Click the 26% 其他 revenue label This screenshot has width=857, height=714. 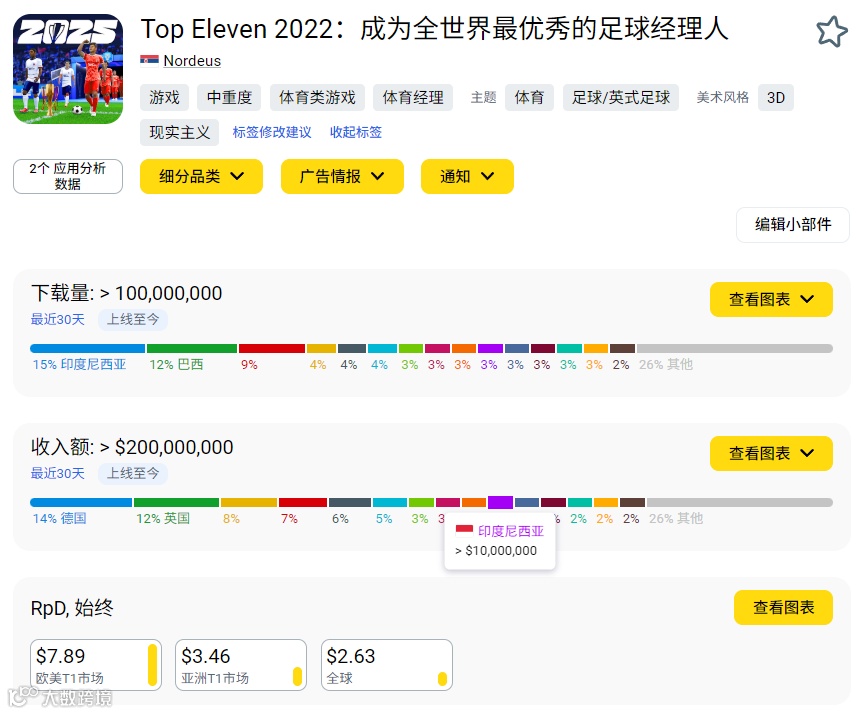tap(676, 519)
